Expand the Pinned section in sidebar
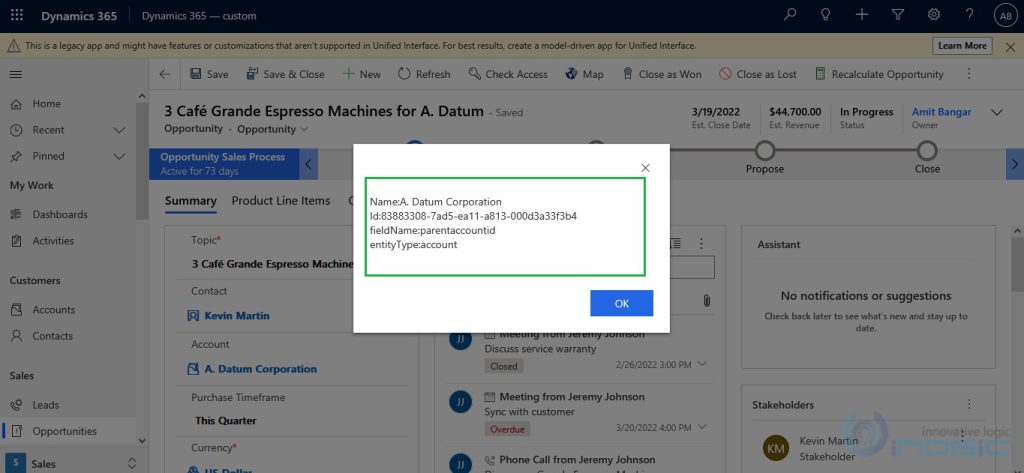The image size is (1024, 473). [119, 156]
